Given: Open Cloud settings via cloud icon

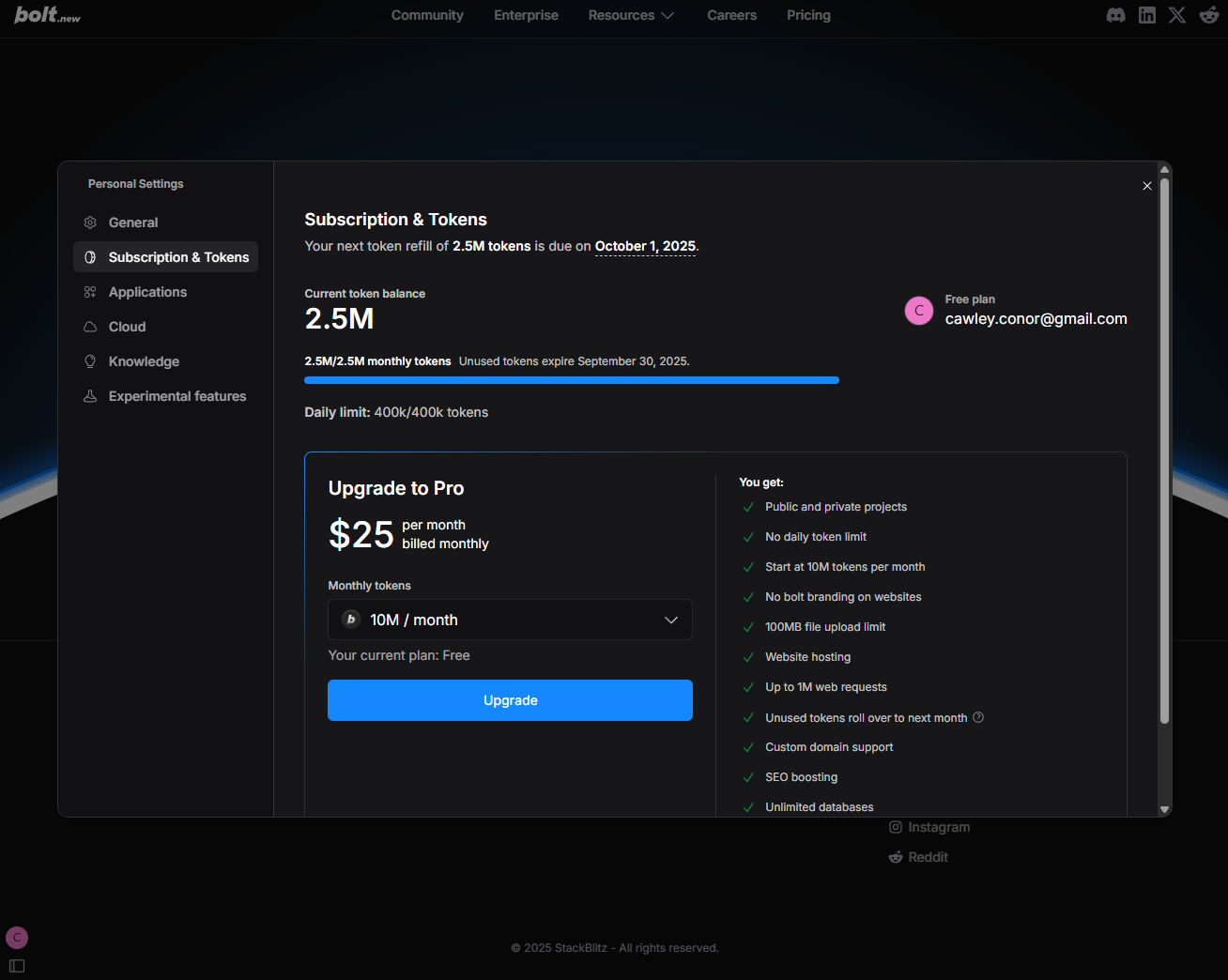Looking at the screenshot, I should (x=90, y=327).
